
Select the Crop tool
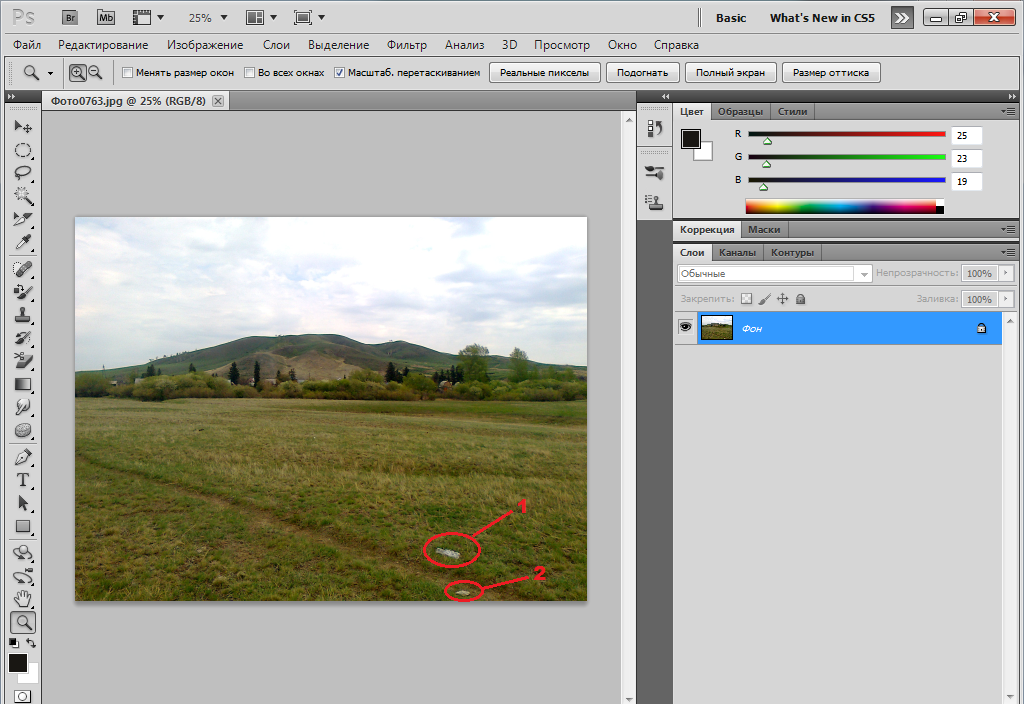[x=23, y=219]
